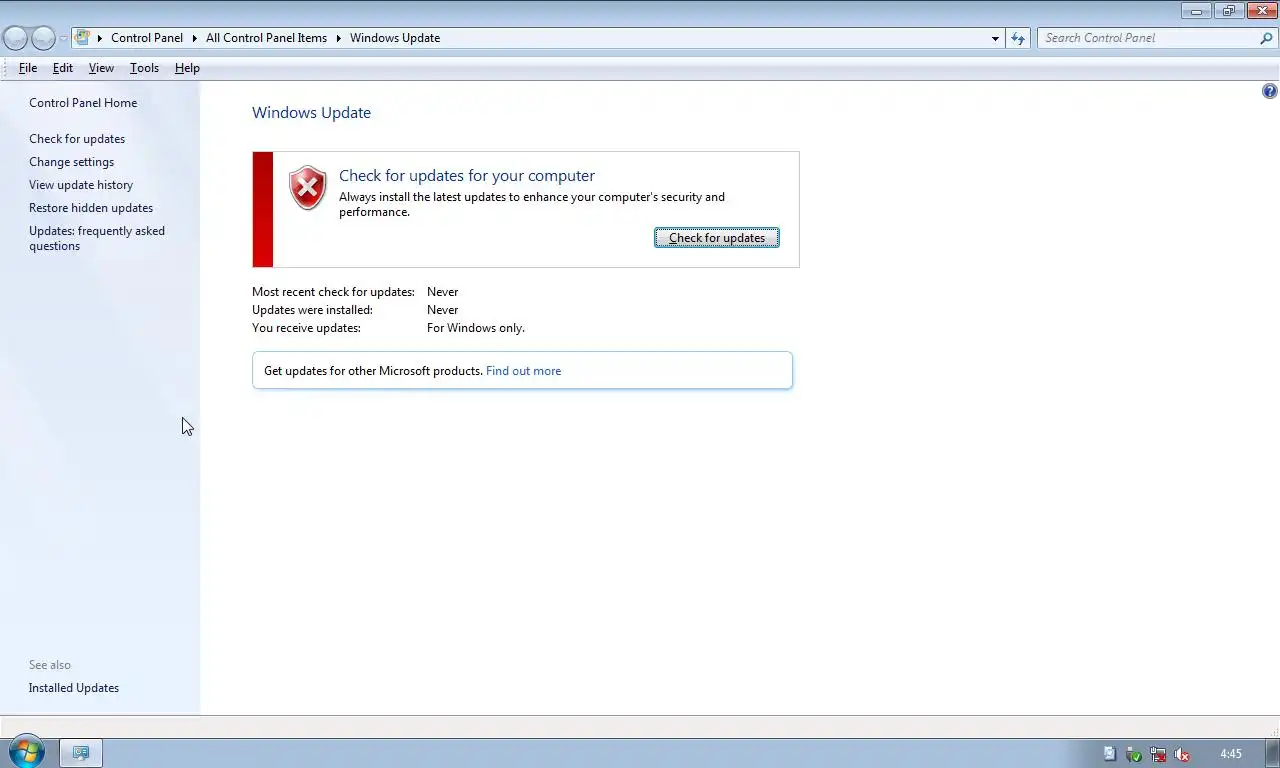The width and height of the screenshot is (1280, 768).
Task: Click Windows Update breadcrumb segment
Action: click(x=395, y=38)
